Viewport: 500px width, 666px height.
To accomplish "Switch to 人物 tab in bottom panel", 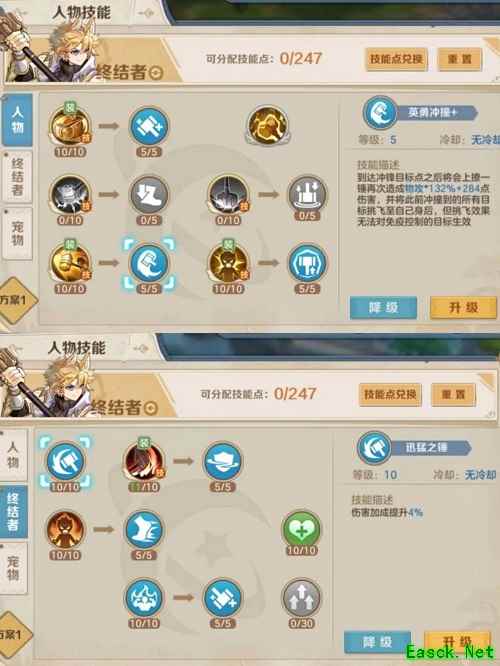I will [x=14, y=455].
